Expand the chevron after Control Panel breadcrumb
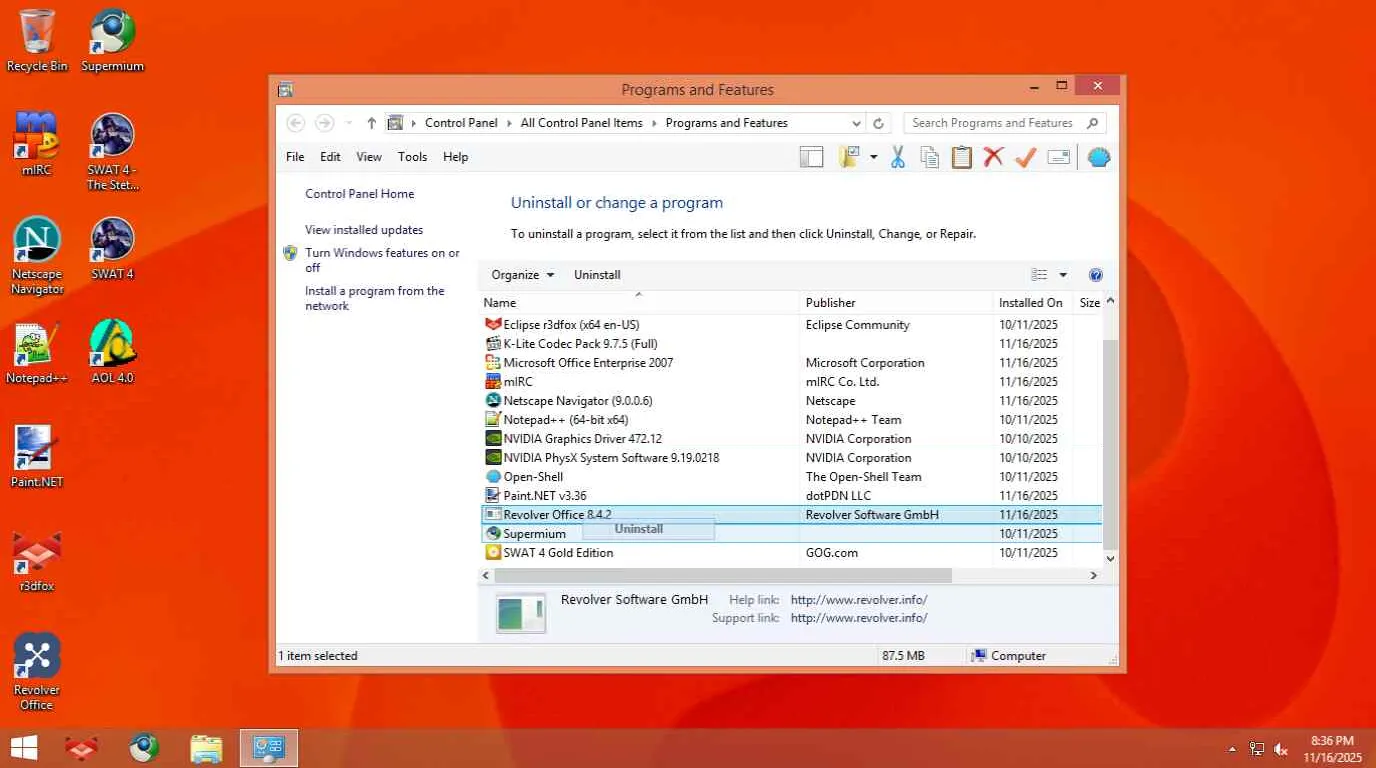This screenshot has width=1376, height=768. point(509,123)
